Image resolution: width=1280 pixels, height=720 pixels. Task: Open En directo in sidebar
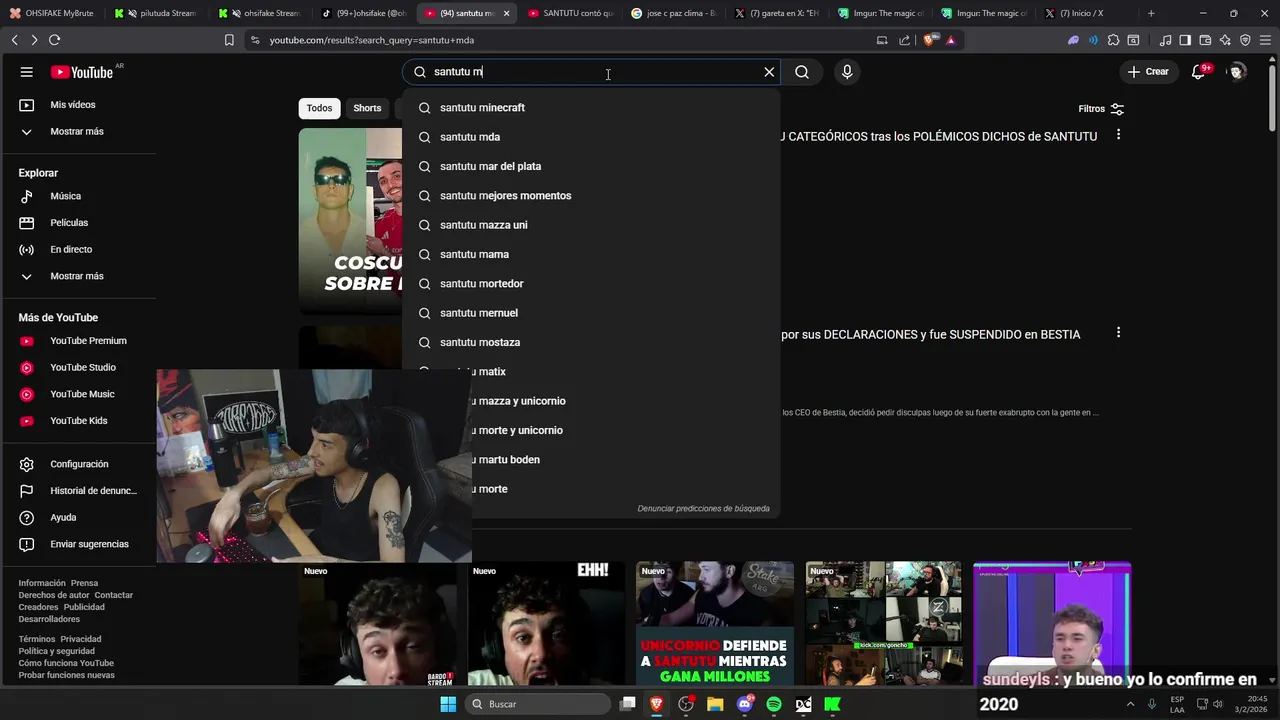click(x=78, y=250)
